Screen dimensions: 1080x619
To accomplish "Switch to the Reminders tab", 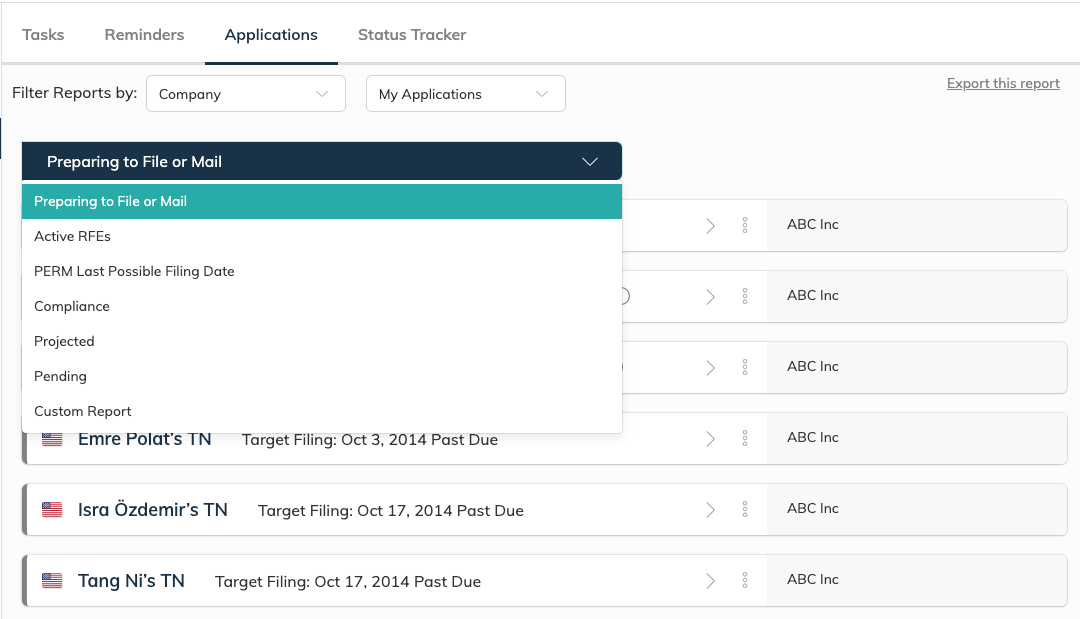I will tap(144, 34).
